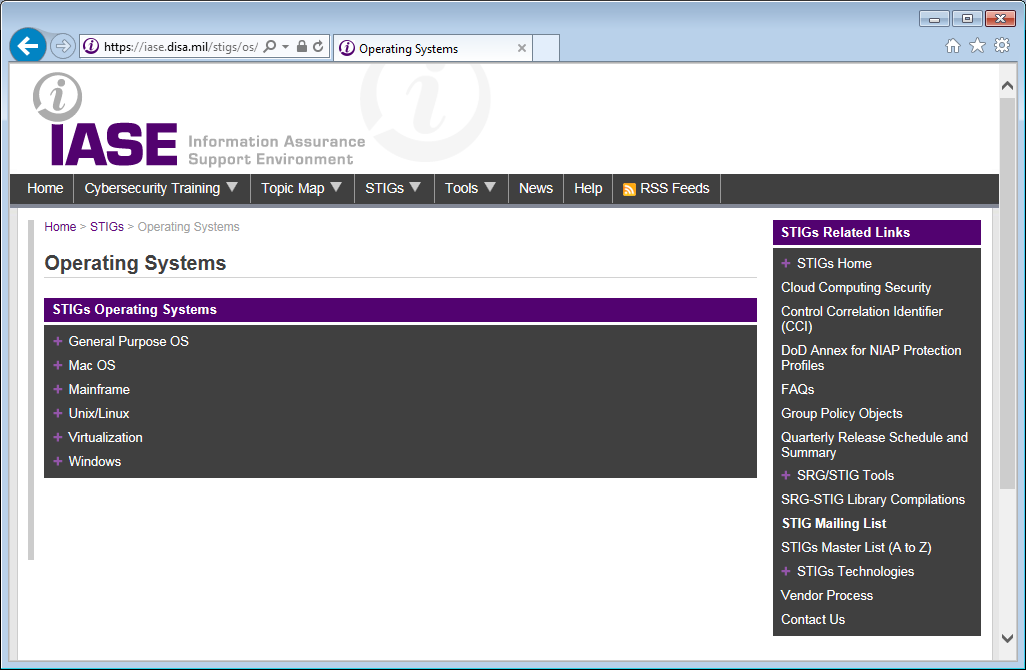
Task: Open the Mac OS entry
Action: (92, 365)
